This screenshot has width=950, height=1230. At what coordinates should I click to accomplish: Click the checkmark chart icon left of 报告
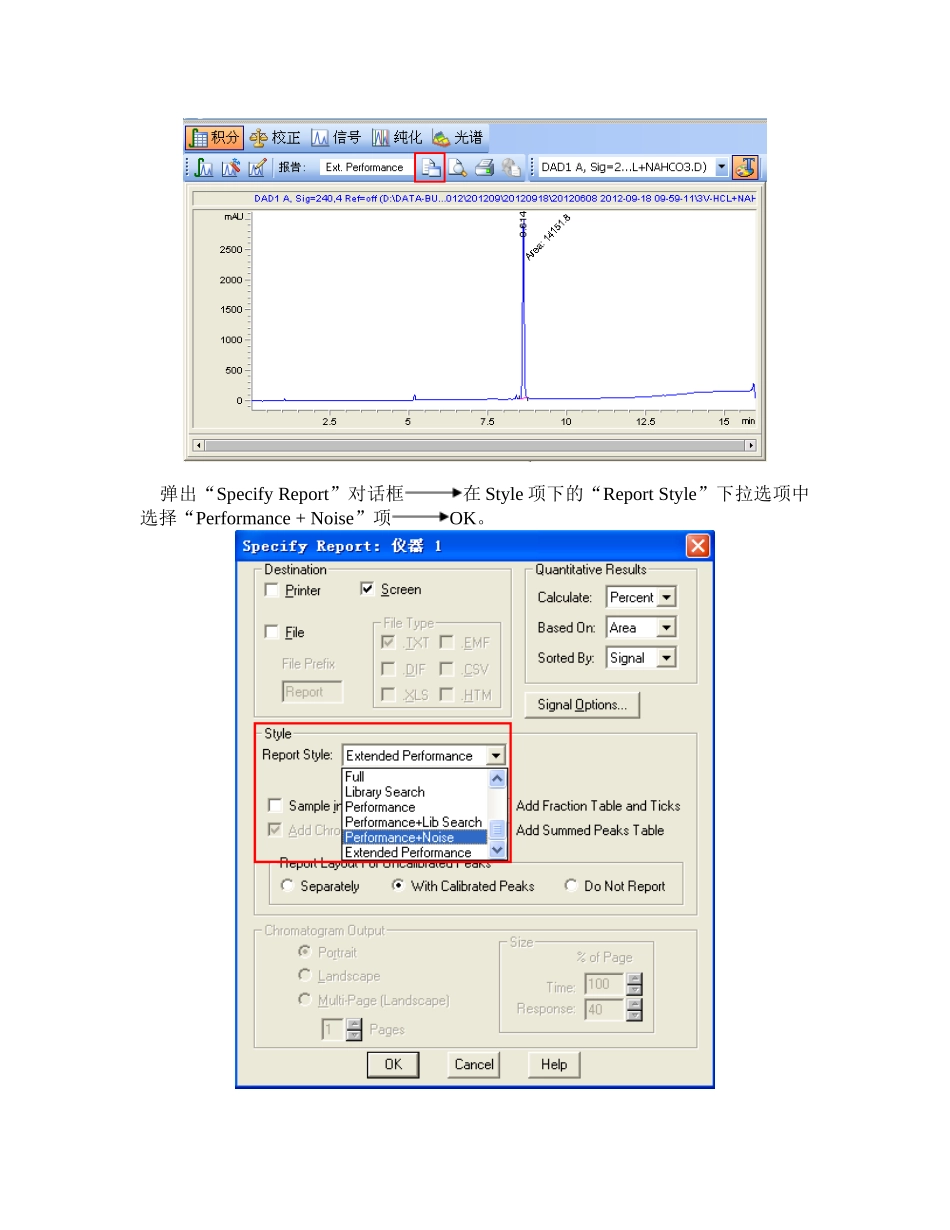pos(257,168)
